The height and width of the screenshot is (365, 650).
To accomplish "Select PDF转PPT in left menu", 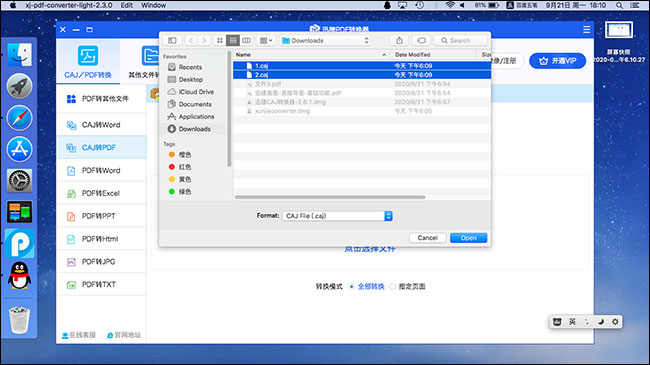I will [x=101, y=216].
